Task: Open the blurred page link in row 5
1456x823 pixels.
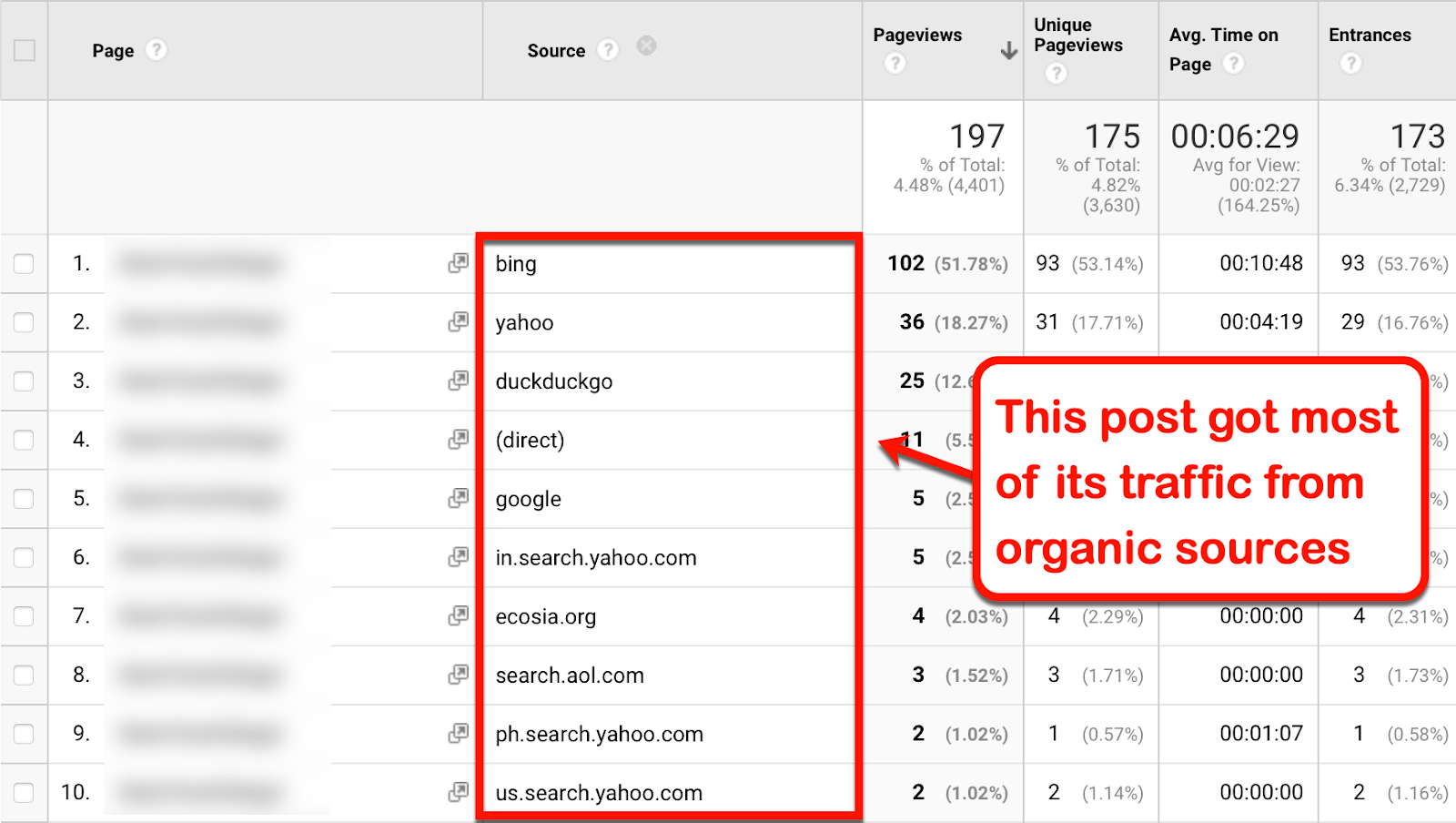Action: click(198, 499)
